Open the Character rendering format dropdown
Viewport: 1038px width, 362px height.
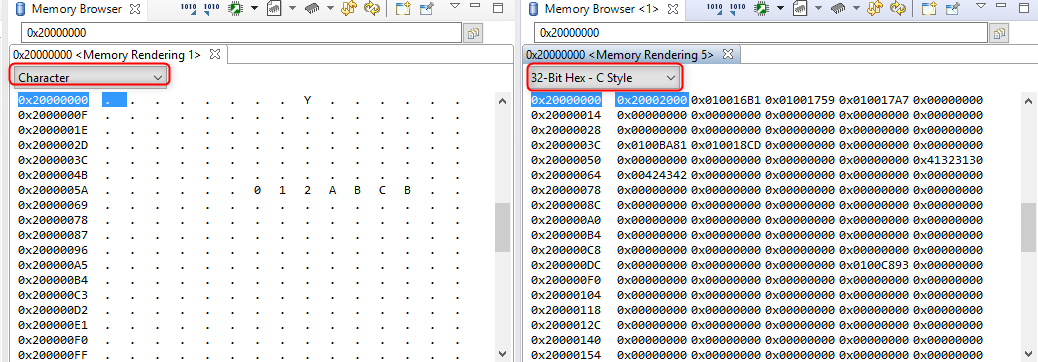(90, 77)
